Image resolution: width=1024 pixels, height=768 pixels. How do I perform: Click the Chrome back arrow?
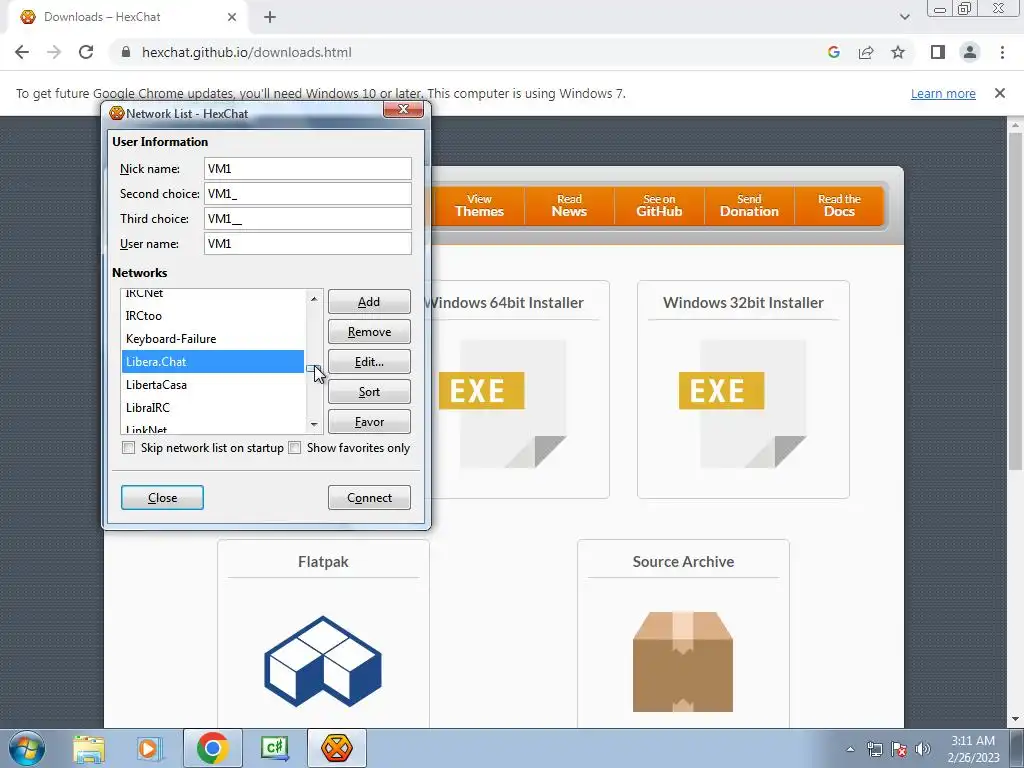click(x=22, y=52)
